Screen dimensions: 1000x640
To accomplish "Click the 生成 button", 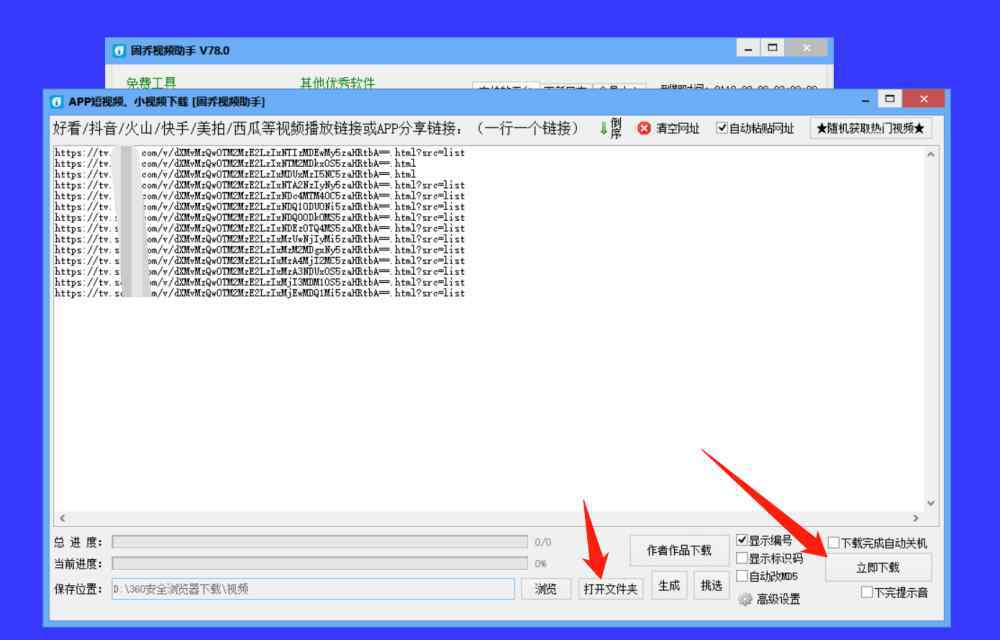I will point(669,585).
